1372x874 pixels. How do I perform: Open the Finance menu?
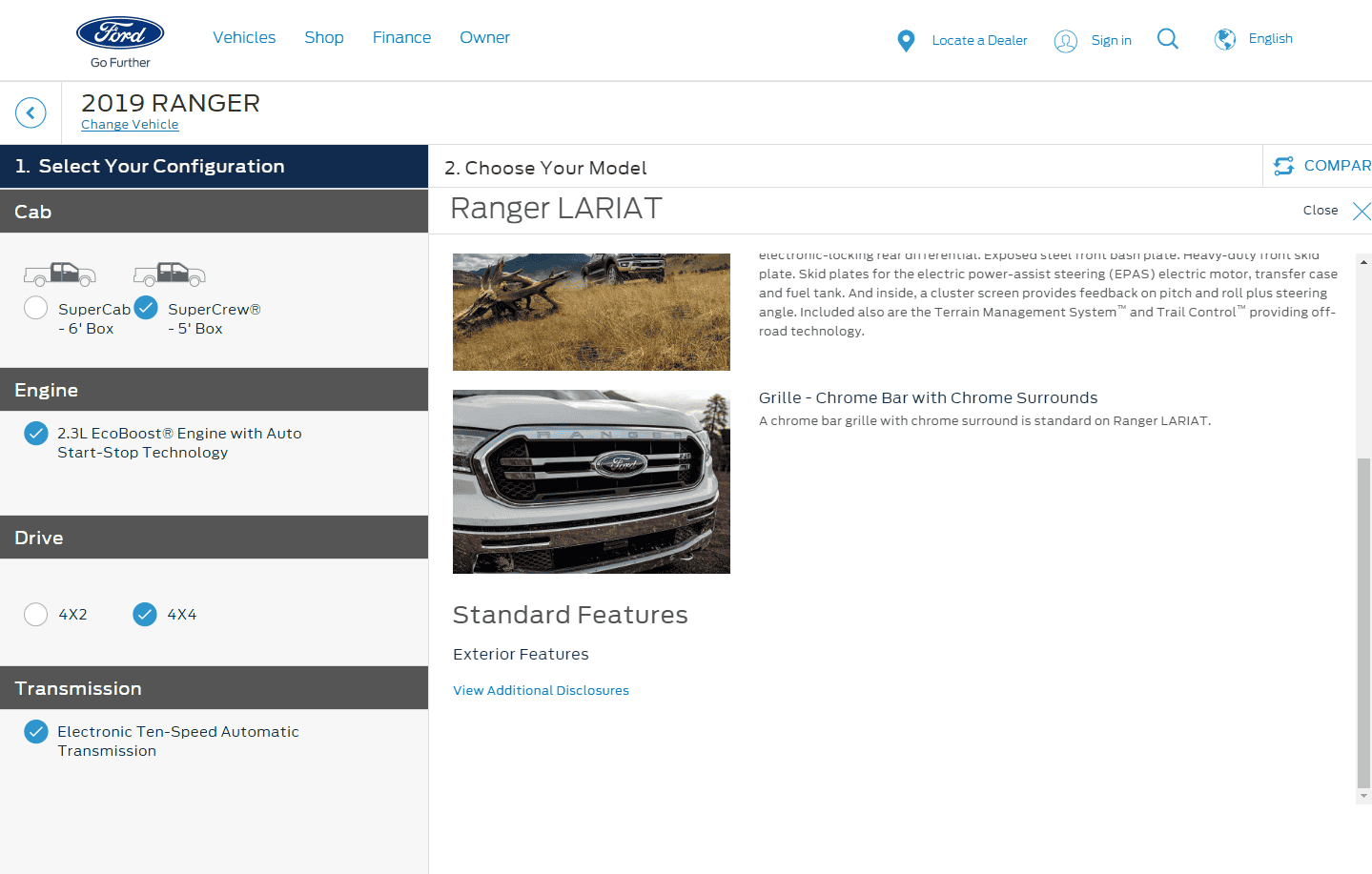[x=401, y=37]
